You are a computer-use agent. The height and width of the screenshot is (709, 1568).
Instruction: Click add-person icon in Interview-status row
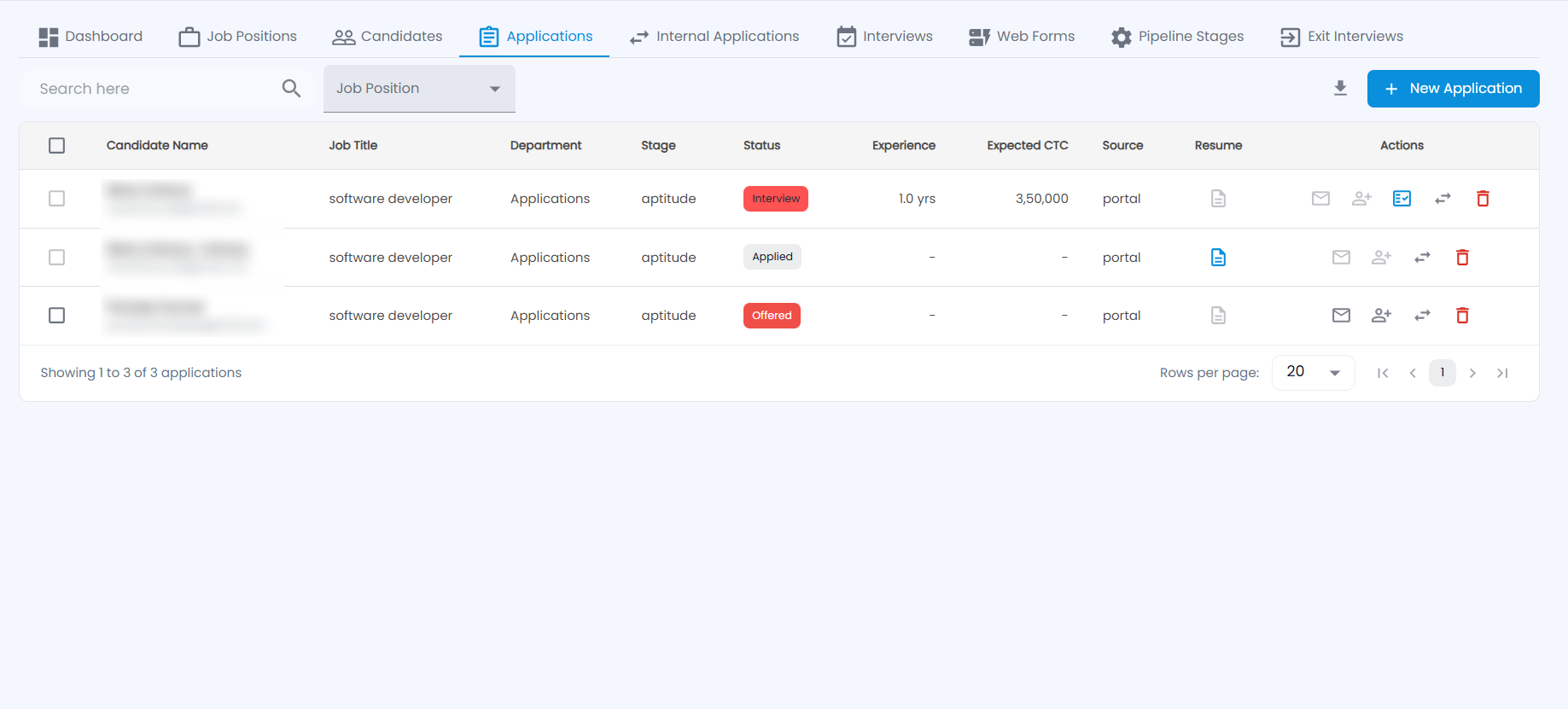pyautogui.click(x=1361, y=199)
